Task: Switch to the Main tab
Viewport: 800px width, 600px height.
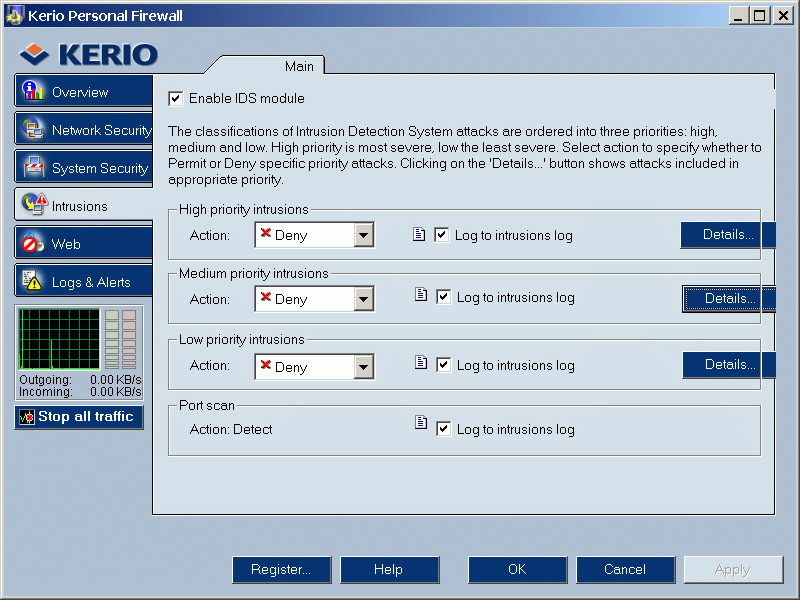Action: click(299, 66)
